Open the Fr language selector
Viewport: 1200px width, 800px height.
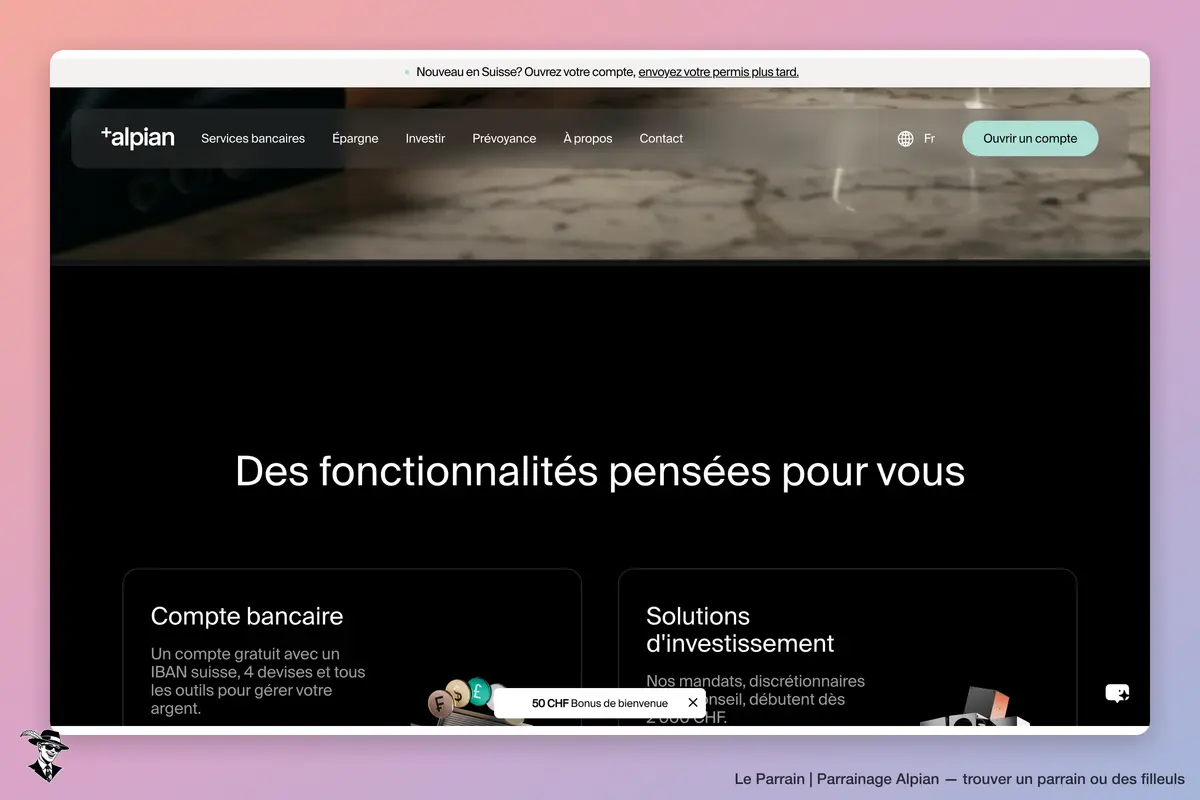pos(929,139)
